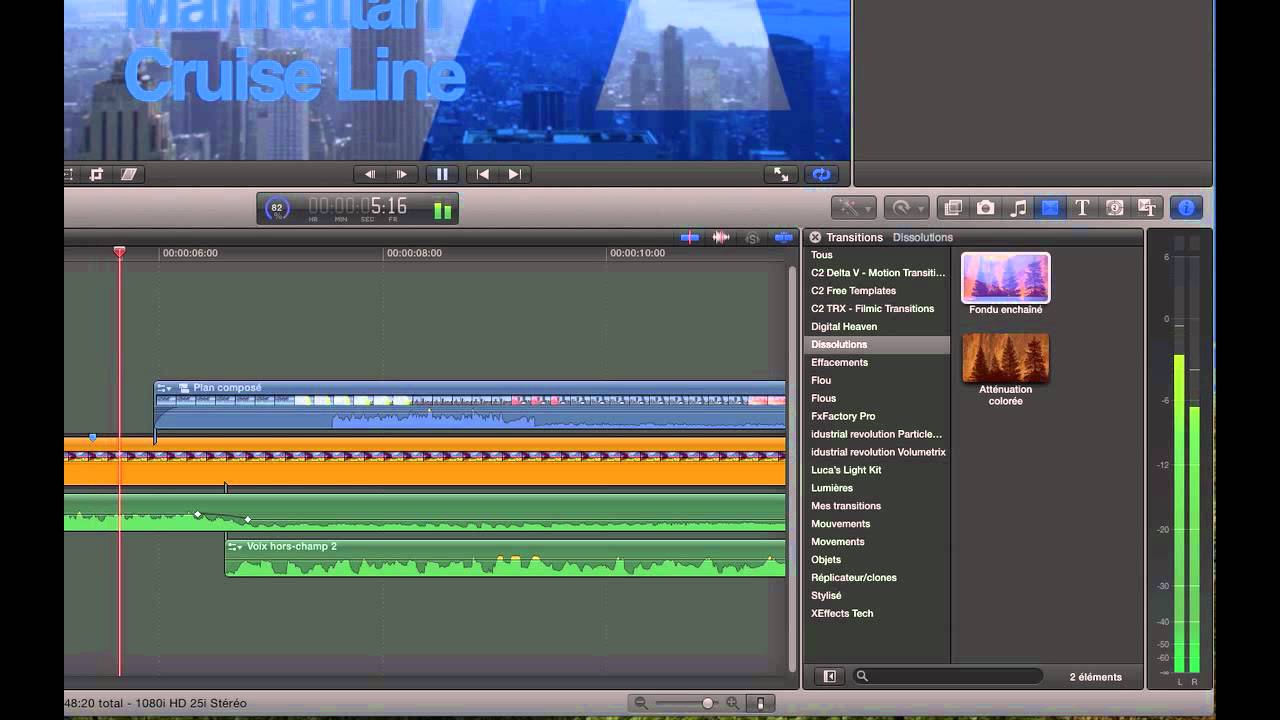1280x720 pixels.
Task: Click the timeline zoom slider knob
Action: (708, 704)
